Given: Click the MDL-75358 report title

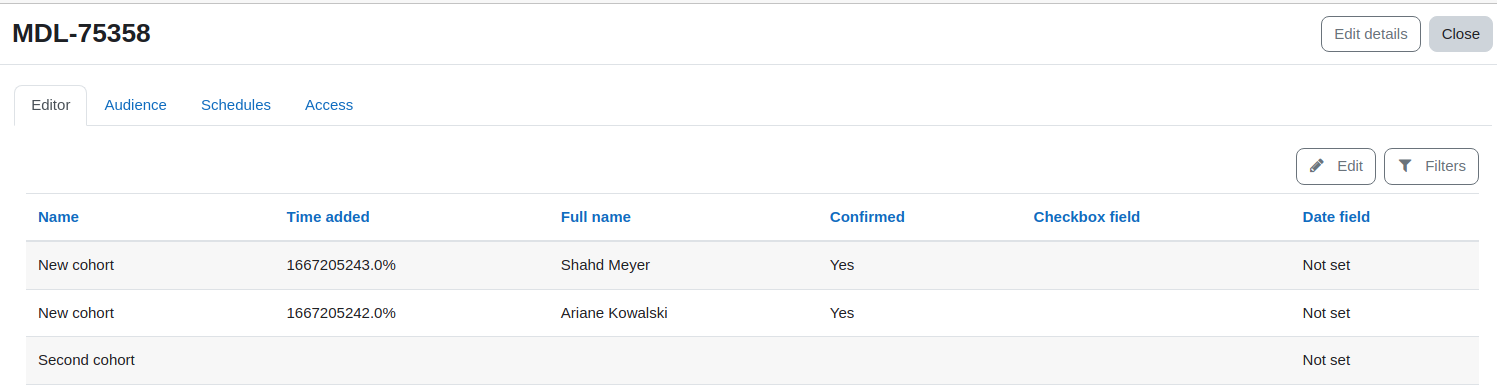Looking at the screenshot, I should 81,33.
